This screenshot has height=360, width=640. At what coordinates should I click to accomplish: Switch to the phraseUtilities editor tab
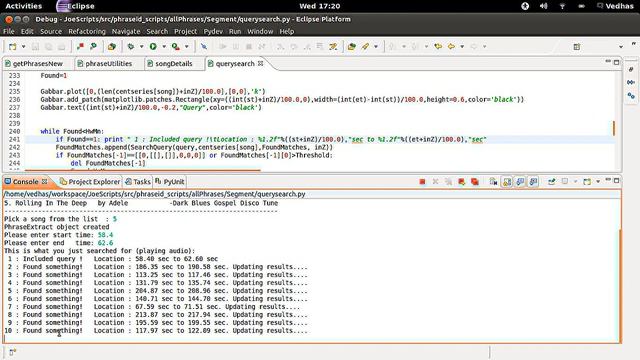[109, 64]
